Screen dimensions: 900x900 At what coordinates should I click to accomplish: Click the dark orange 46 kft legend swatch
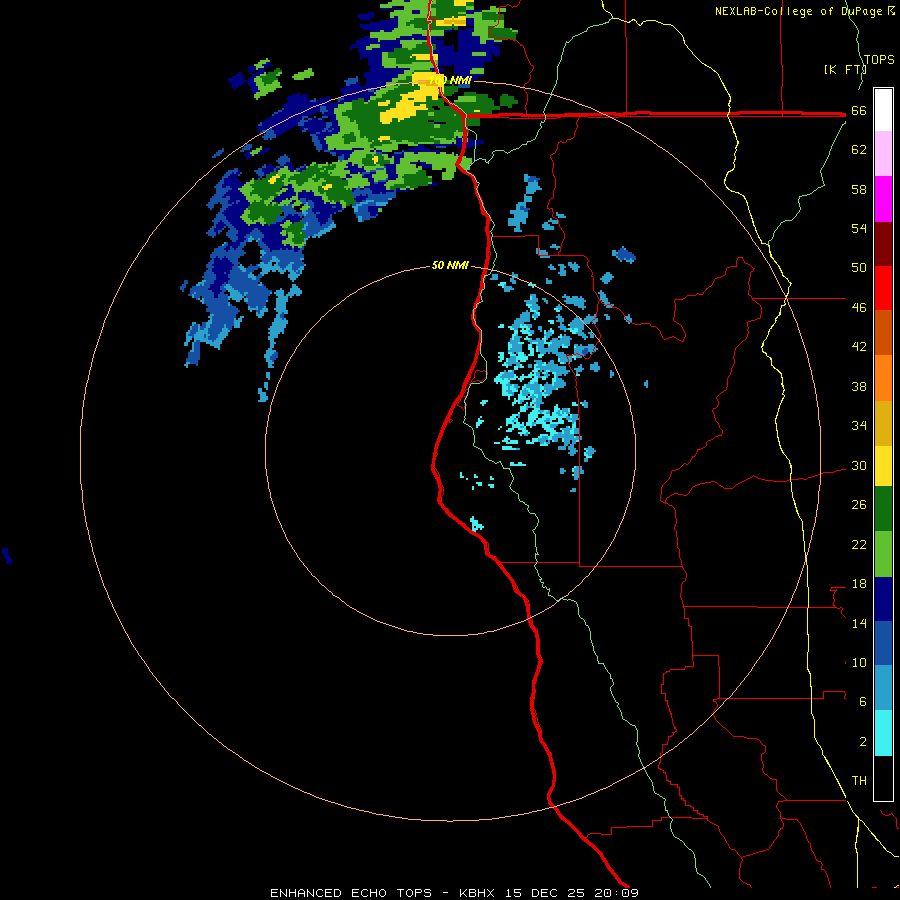pyautogui.click(x=883, y=333)
